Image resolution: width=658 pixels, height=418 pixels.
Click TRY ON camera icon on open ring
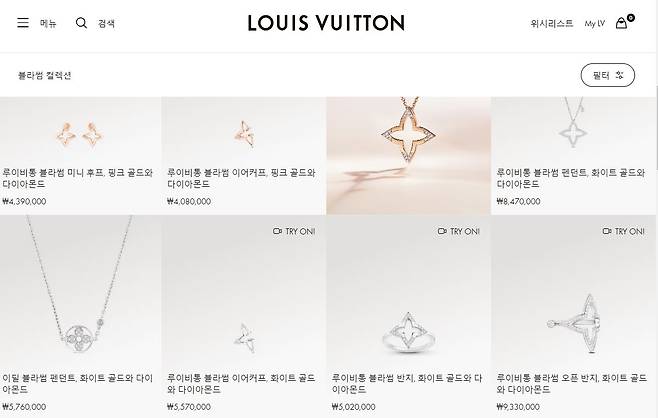607,231
